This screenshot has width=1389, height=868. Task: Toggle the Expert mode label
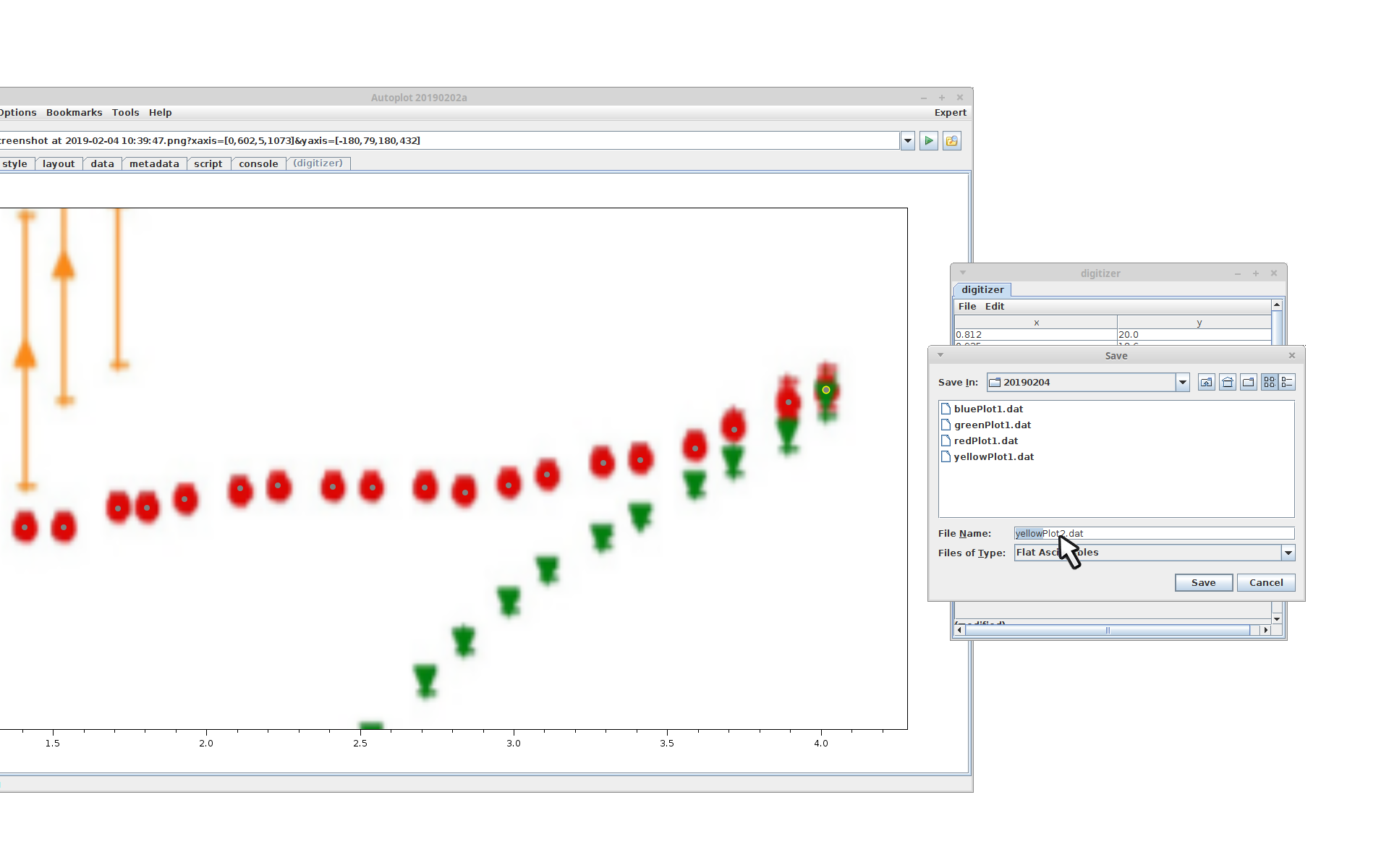(x=950, y=113)
